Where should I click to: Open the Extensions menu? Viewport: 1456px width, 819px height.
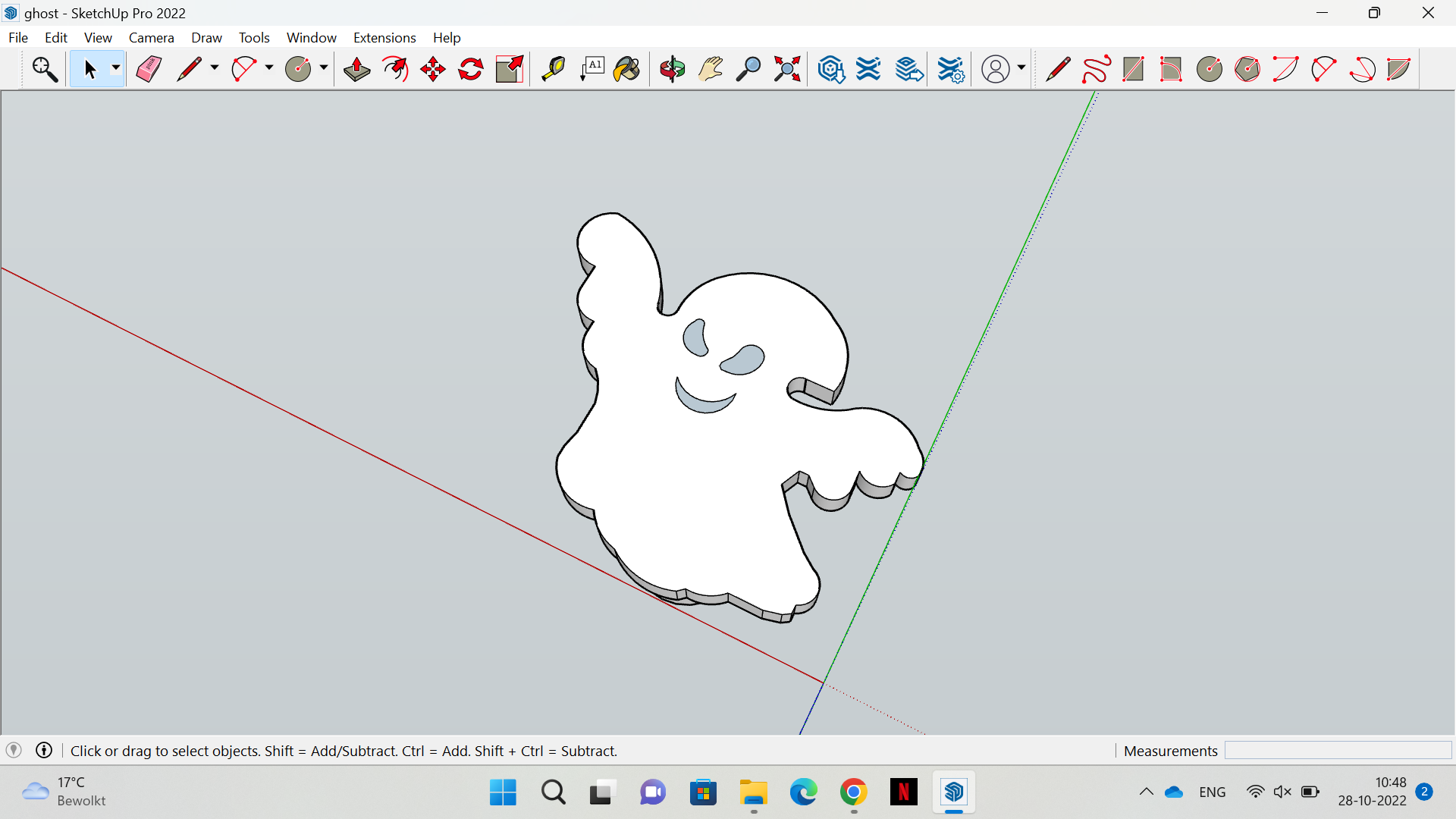[x=384, y=37]
